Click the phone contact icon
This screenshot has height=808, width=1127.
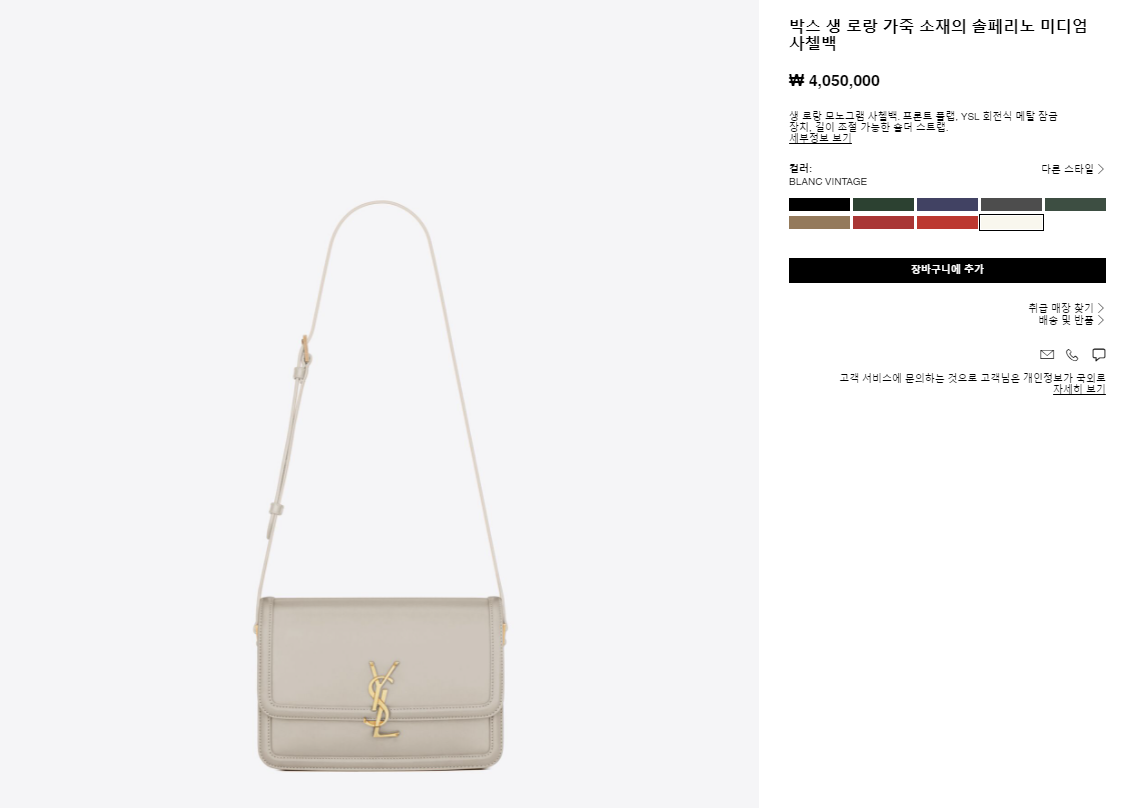1072,354
